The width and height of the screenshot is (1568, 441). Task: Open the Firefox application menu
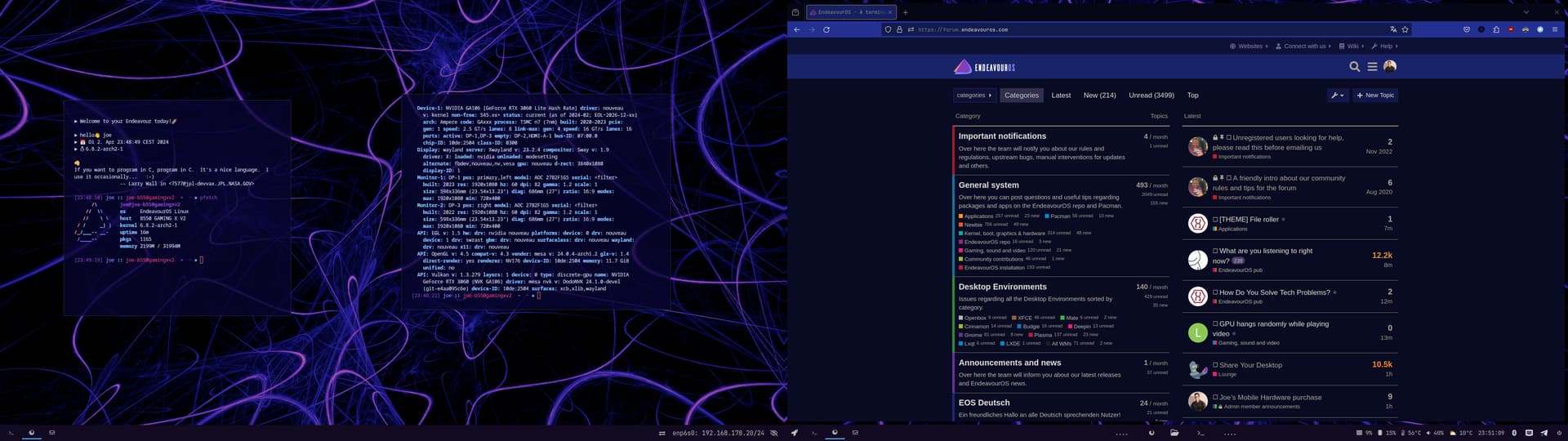[x=1555, y=29]
